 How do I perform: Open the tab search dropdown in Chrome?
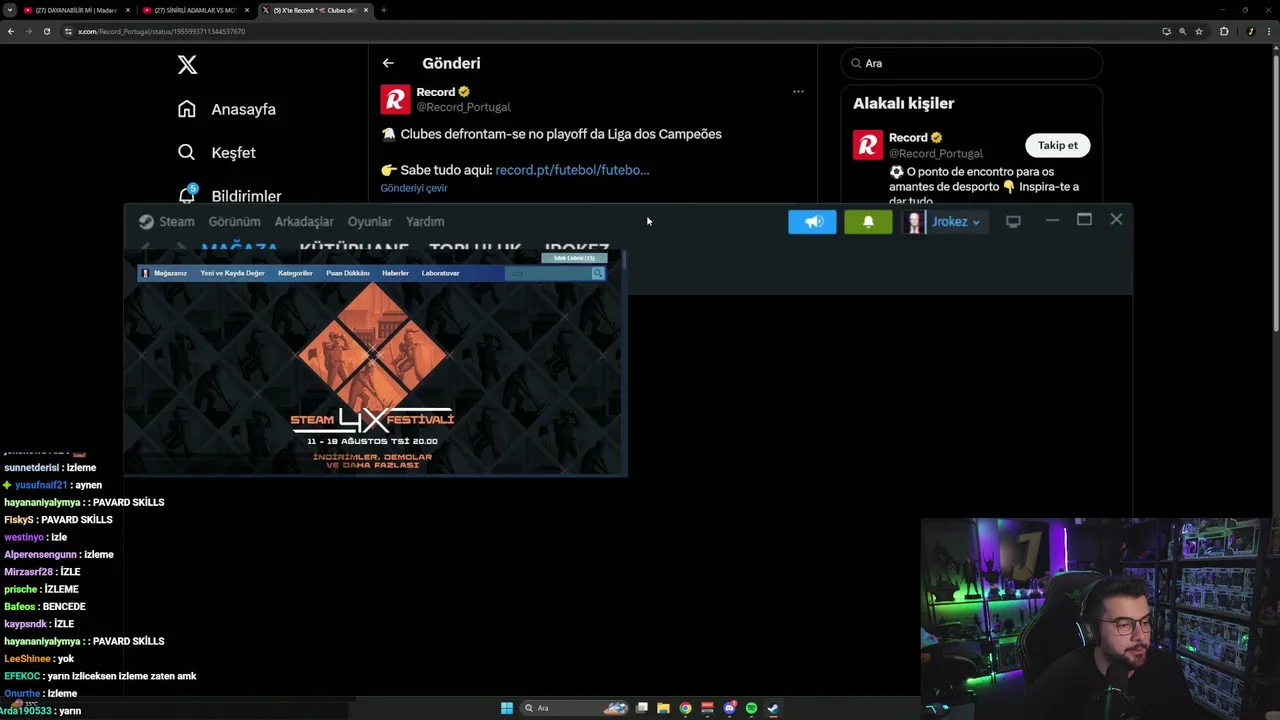click(10, 10)
